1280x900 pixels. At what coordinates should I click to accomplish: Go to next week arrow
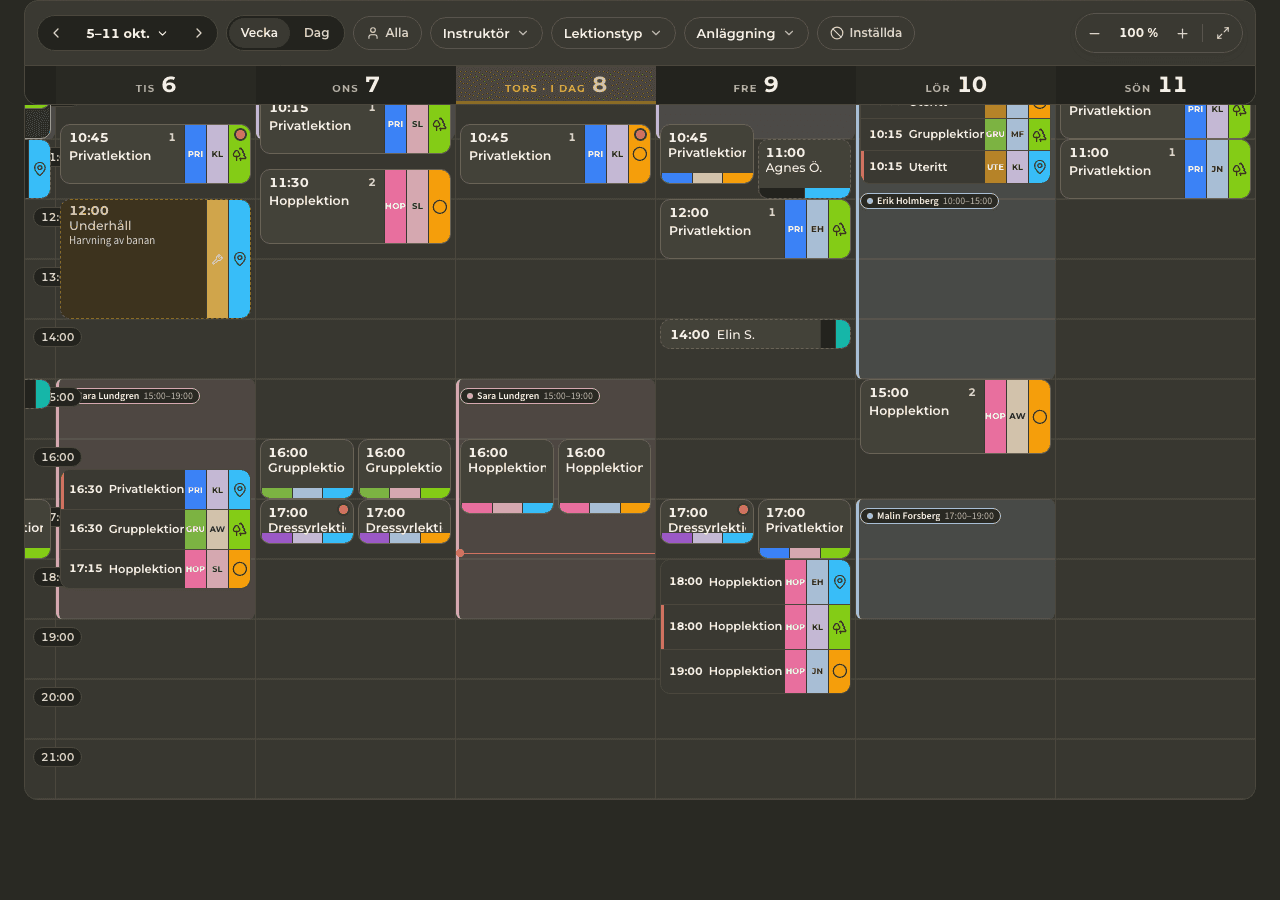coord(198,33)
